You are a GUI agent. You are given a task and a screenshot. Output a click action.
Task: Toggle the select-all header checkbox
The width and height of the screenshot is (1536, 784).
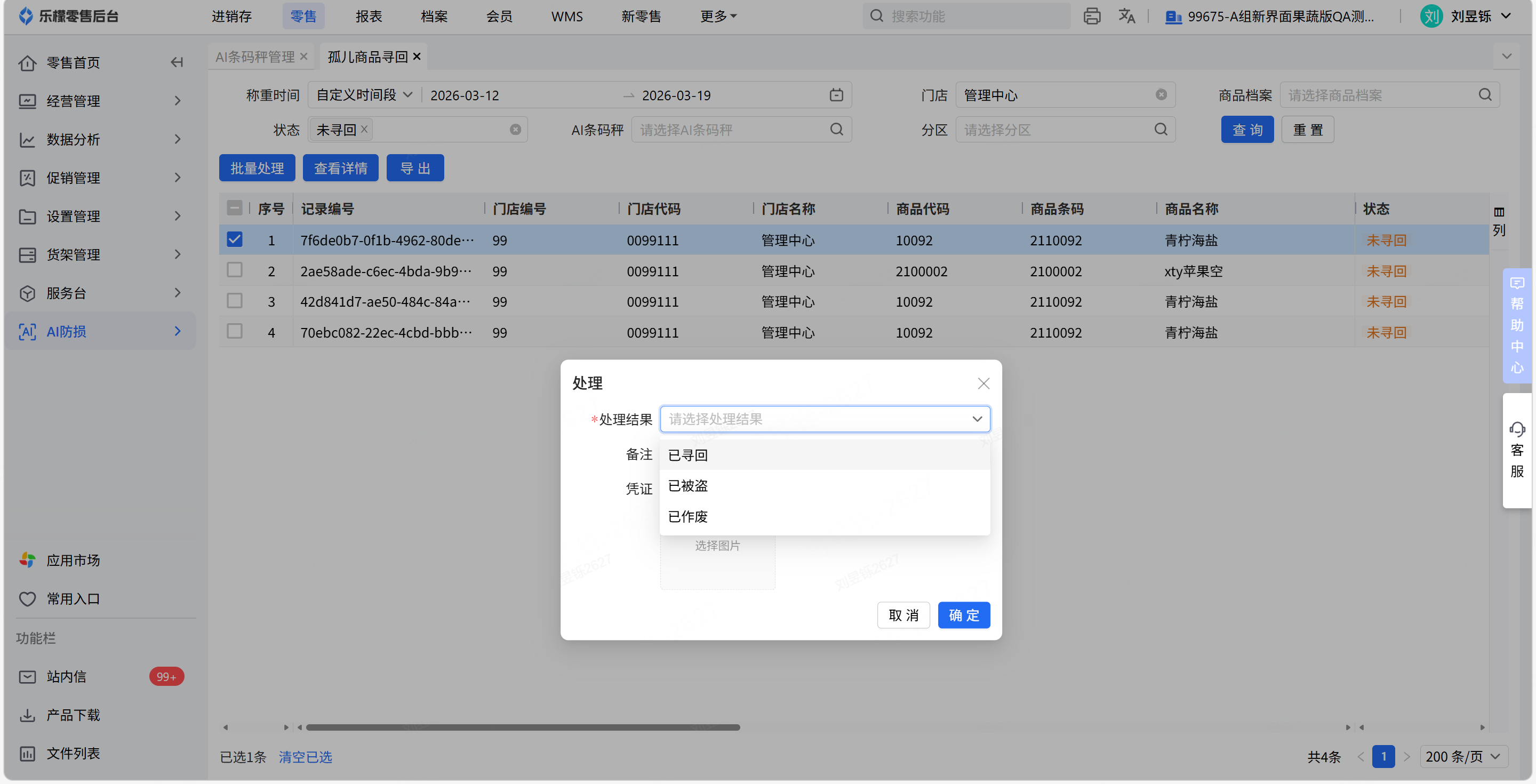[234, 208]
